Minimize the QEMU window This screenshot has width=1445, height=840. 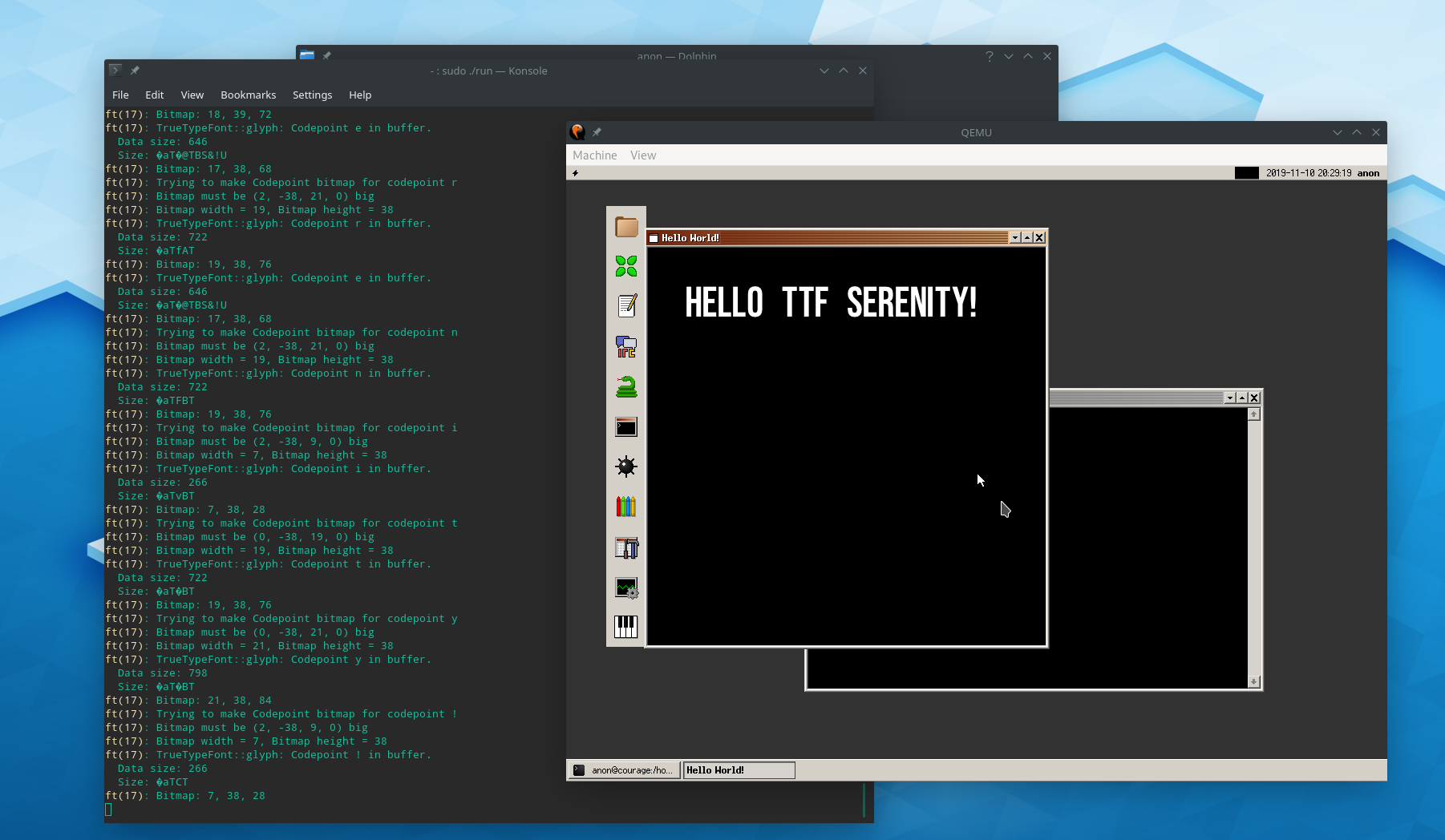pyautogui.click(x=1338, y=132)
